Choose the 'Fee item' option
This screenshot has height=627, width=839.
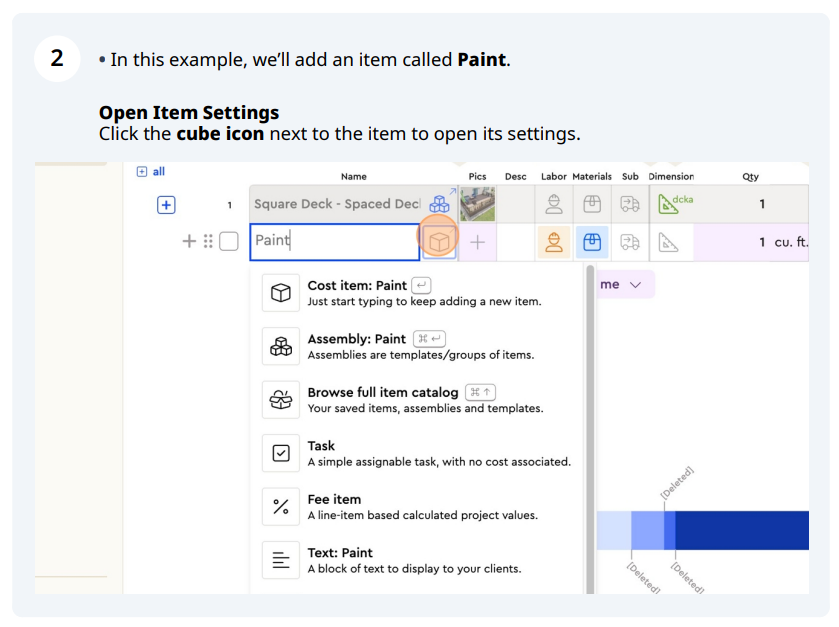tap(416, 507)
